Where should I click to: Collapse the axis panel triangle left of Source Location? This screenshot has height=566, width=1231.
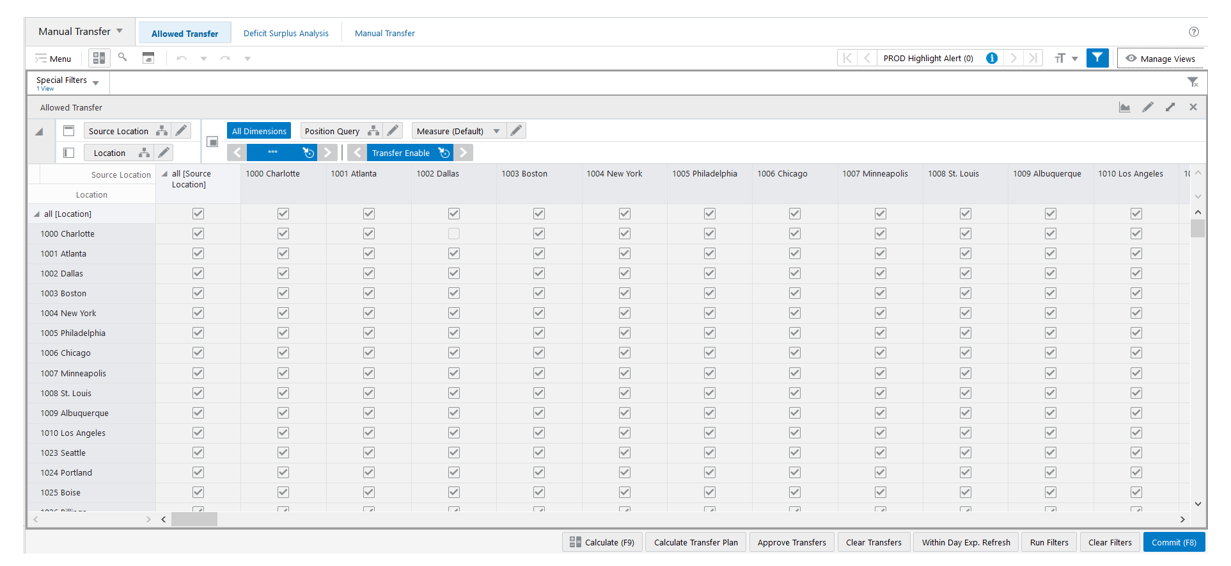pos(40,132)
